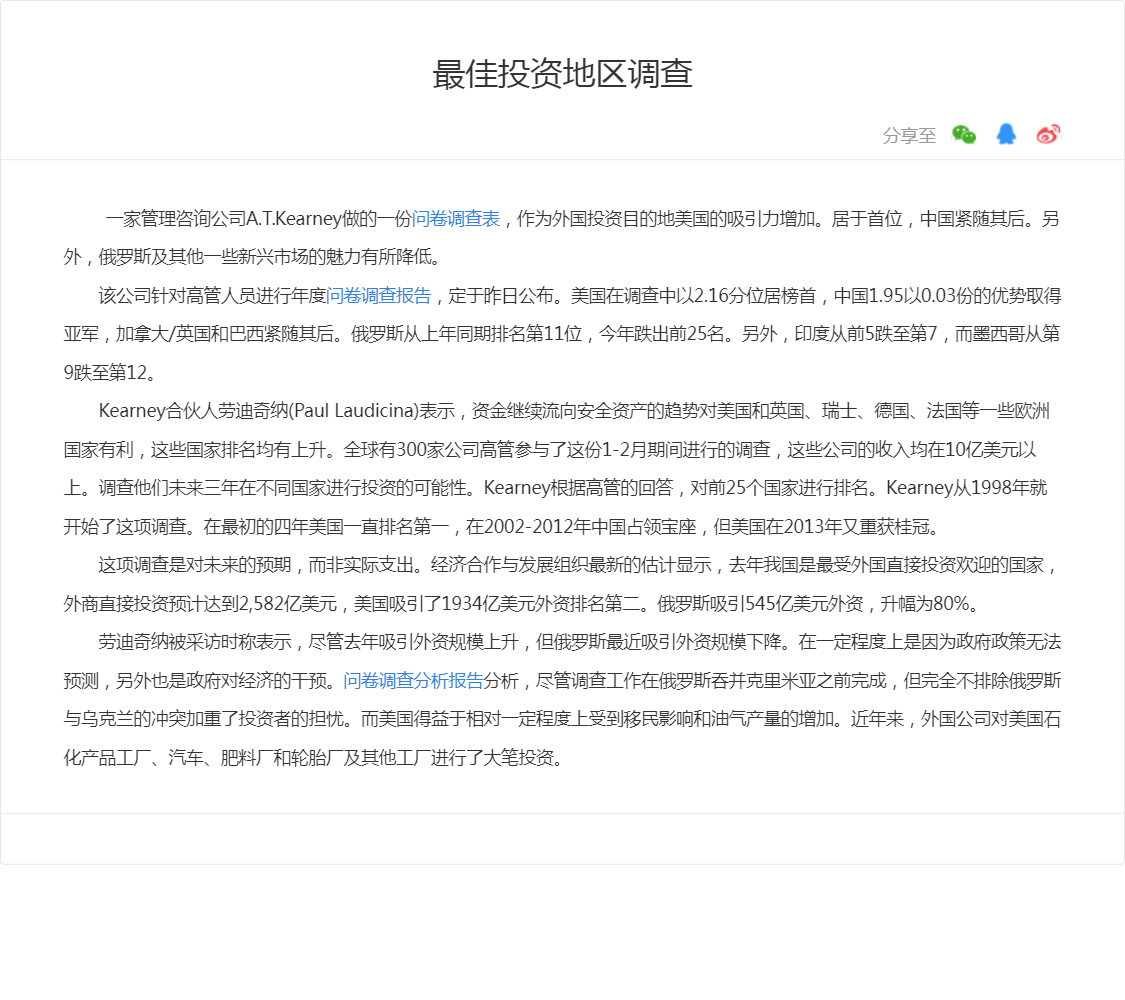
Task: Click the text 在2002-2012年中国占领宝座
Action: [581, 527]
